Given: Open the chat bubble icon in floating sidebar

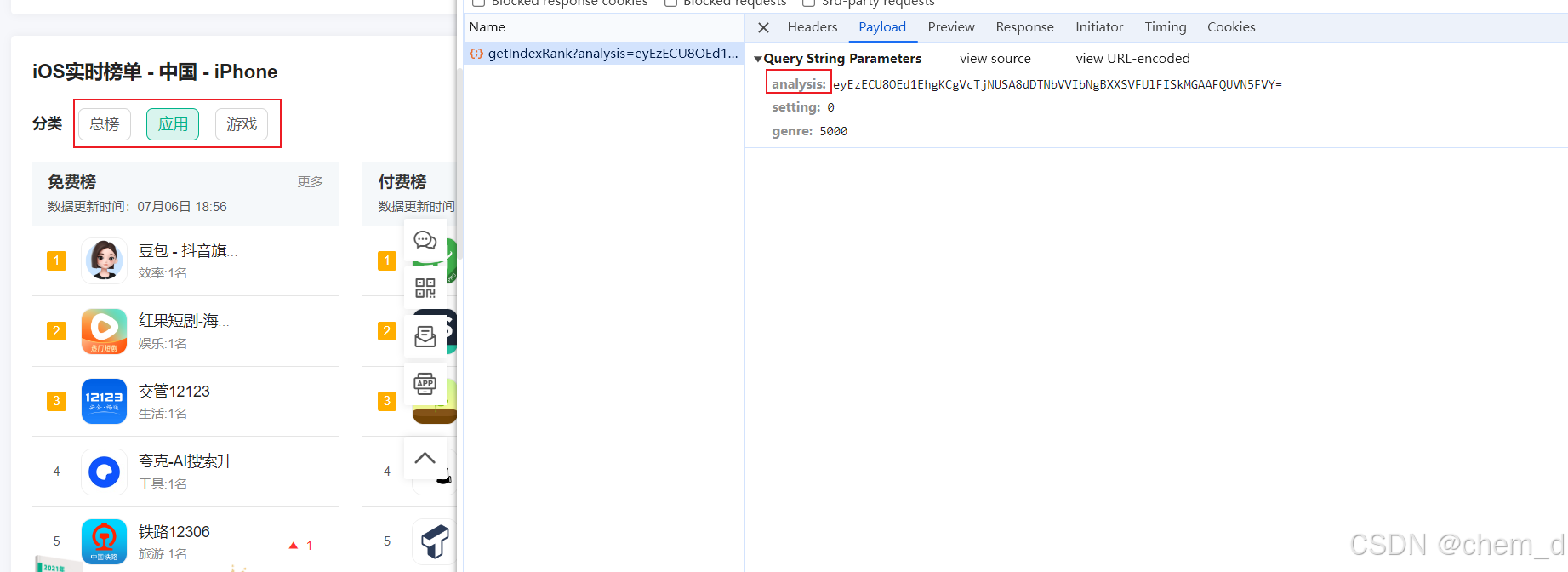Looking at the screenshot, I should point(425,241).
